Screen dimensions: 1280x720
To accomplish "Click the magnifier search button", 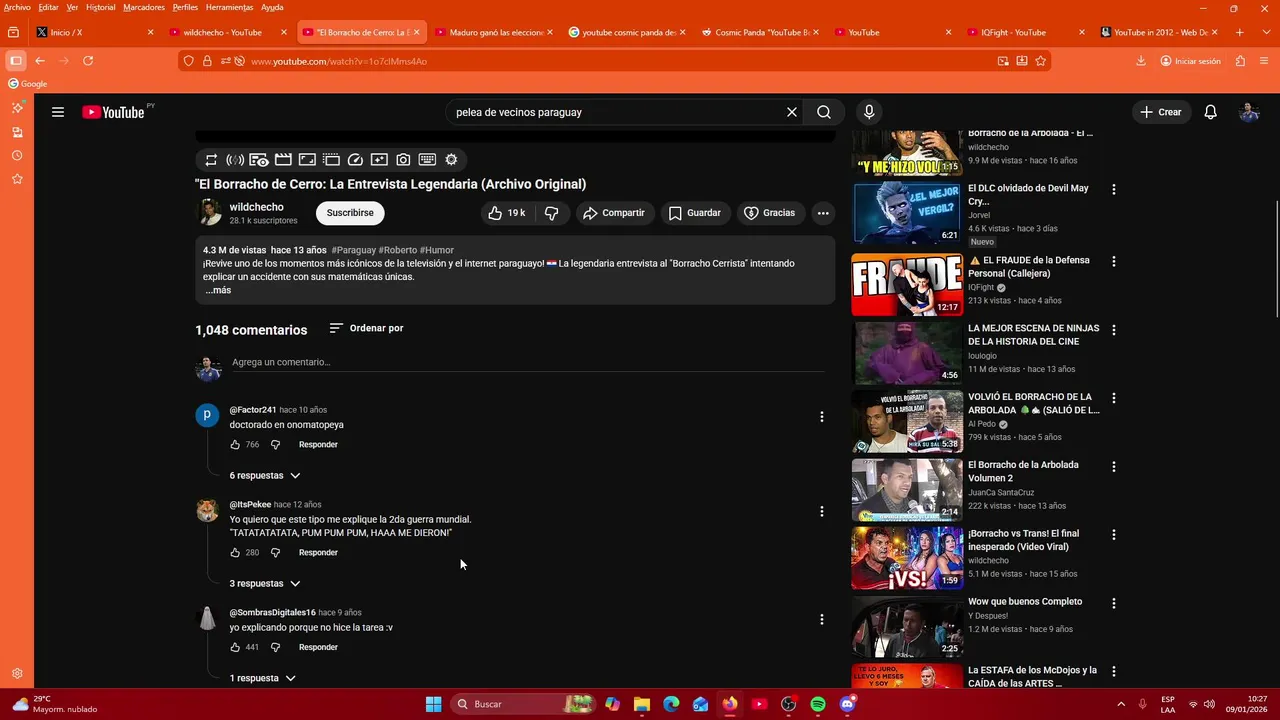I will 824,112.
